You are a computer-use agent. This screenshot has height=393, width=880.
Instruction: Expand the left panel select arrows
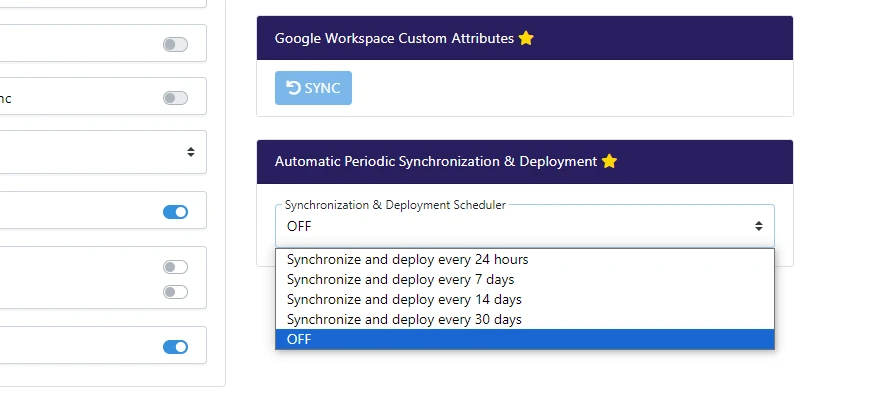[191, 152]
